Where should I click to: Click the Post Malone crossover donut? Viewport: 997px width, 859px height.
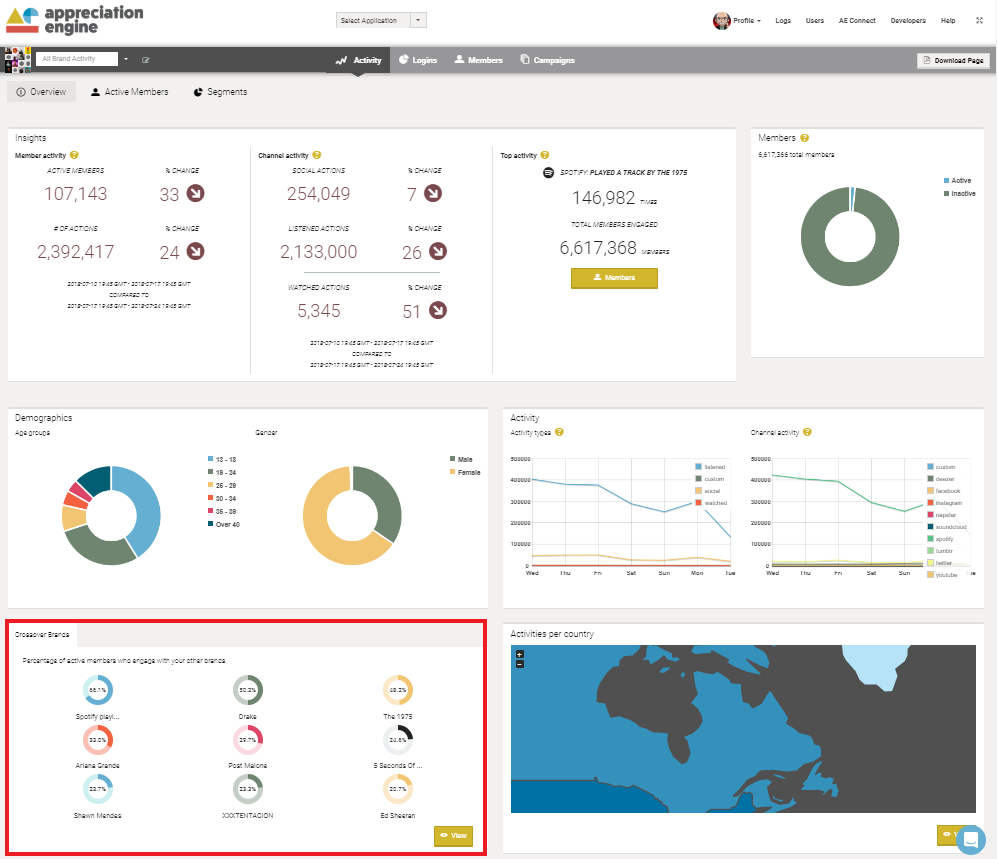click(x=248, y=739)
